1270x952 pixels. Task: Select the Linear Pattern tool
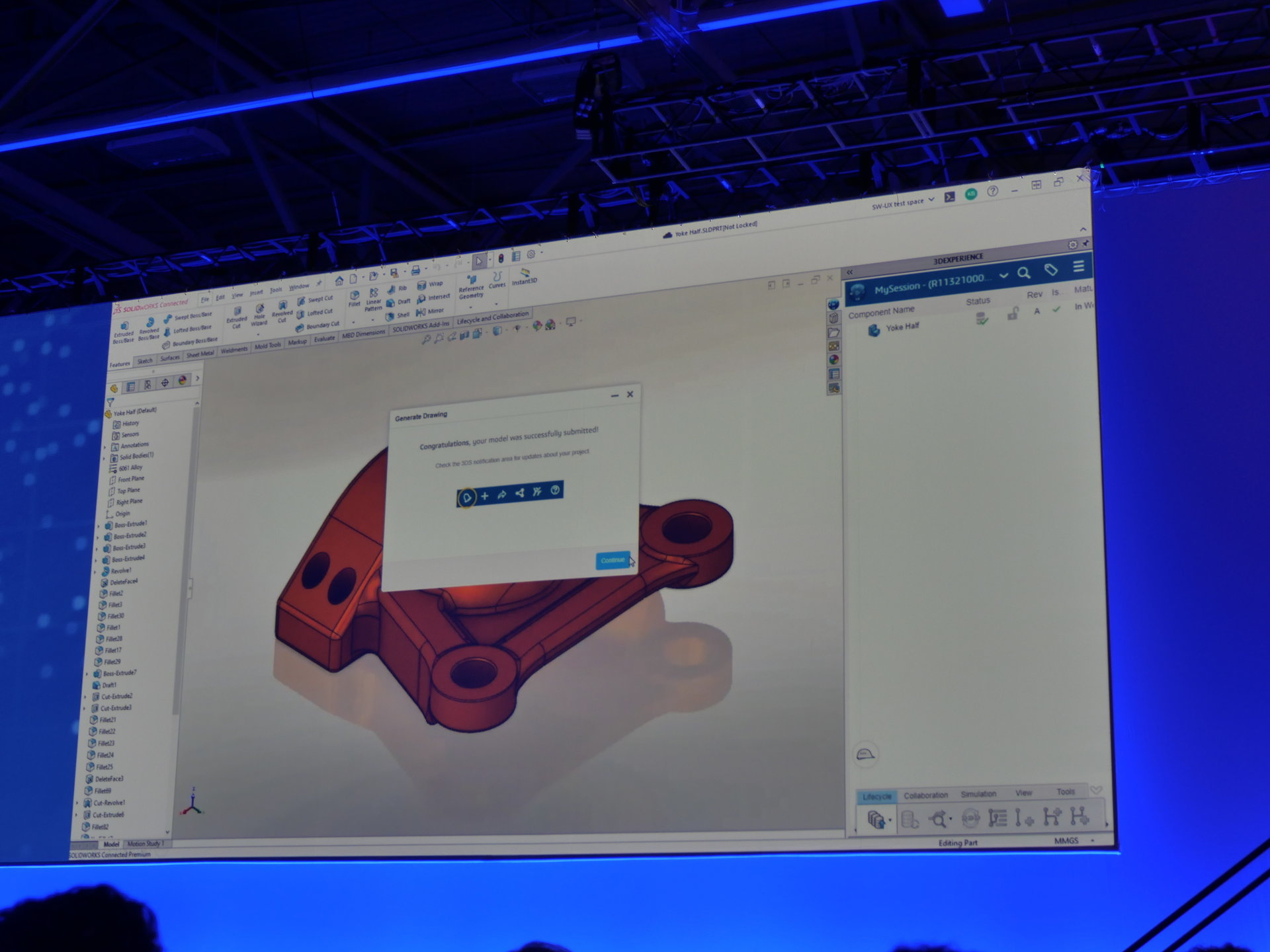coord(373,299)
